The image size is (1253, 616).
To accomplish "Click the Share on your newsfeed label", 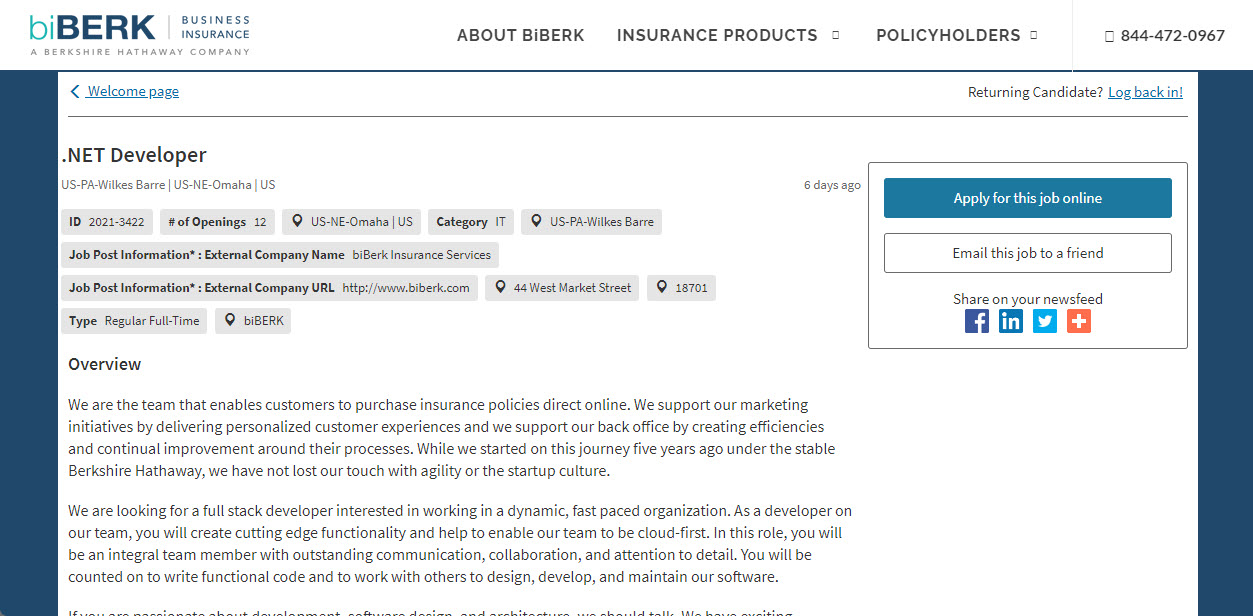I will (1028, 299).
